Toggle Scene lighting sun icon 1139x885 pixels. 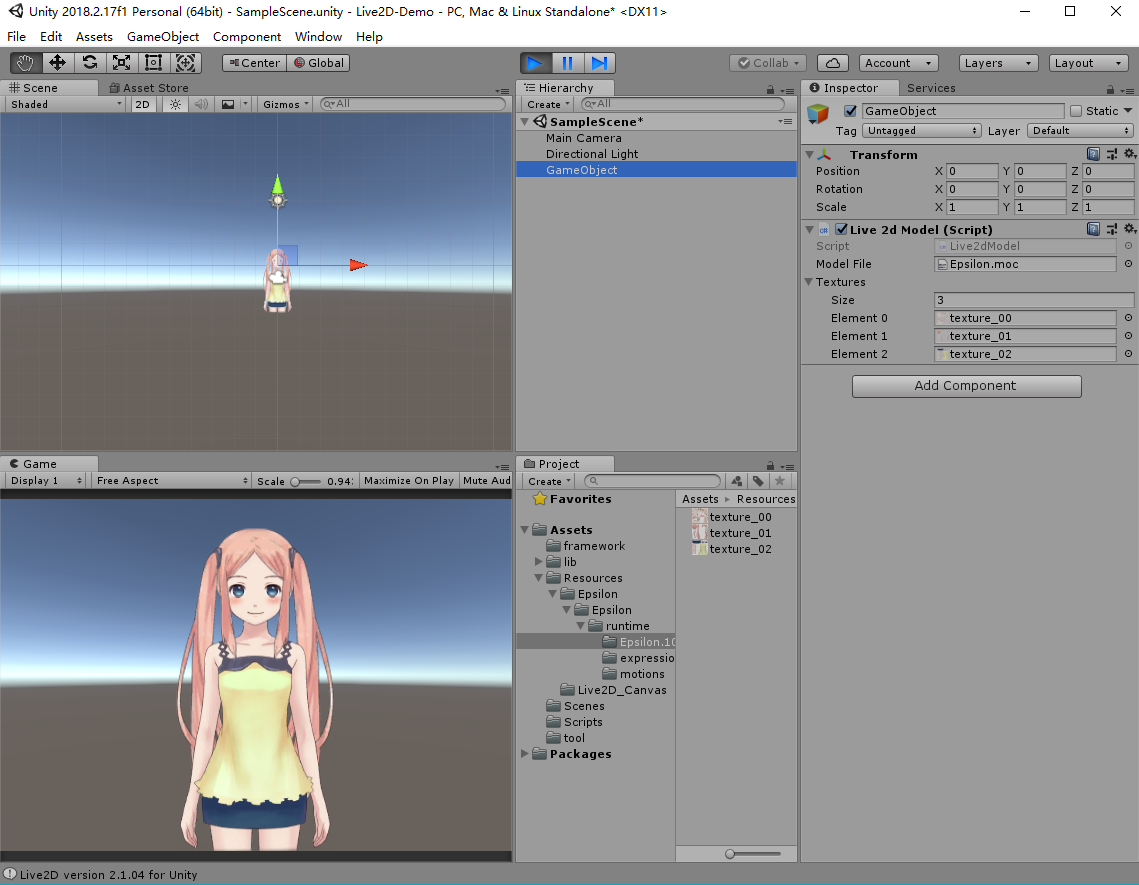pyautogui.click(x=176, y=105)
